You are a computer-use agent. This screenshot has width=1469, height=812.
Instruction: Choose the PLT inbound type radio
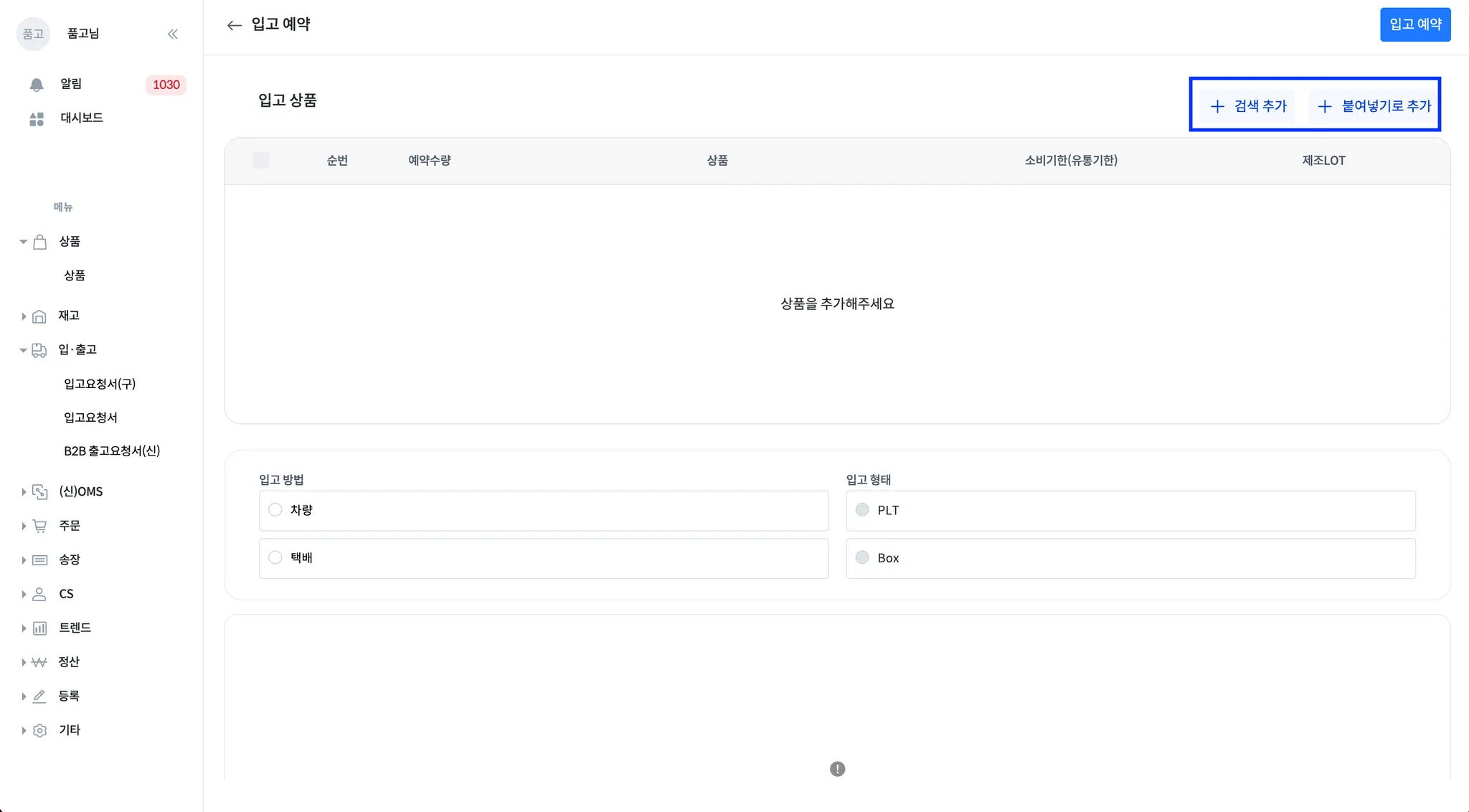pos(862,510)
